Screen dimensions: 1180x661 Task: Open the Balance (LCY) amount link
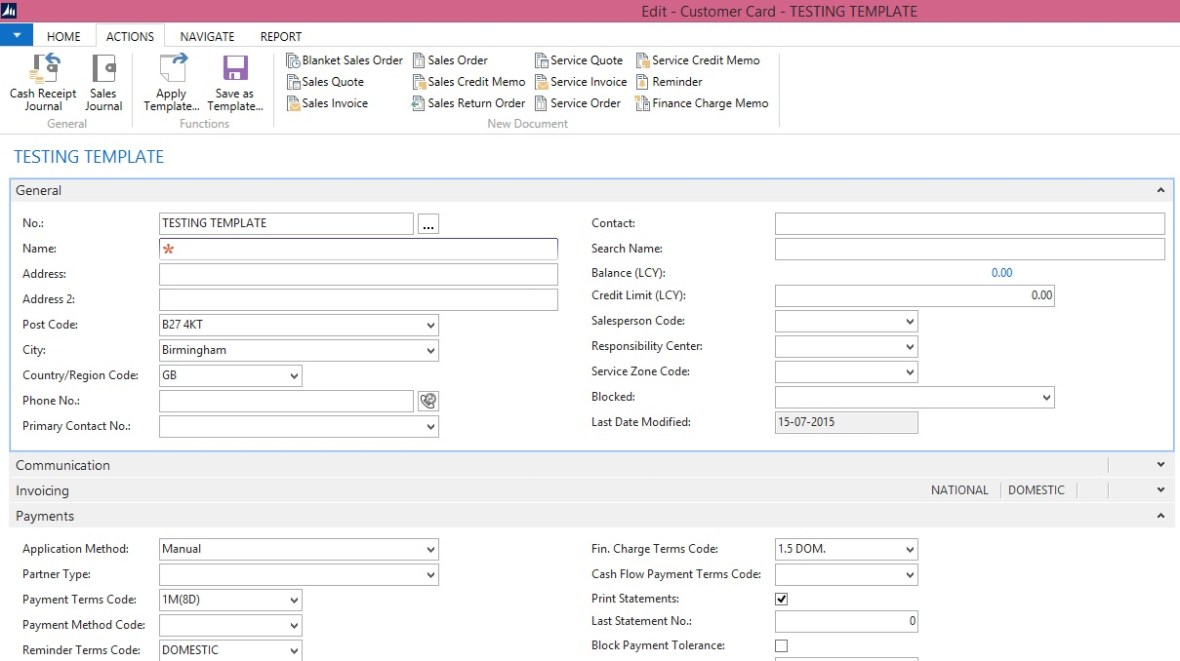click(x=1001, y=271)
